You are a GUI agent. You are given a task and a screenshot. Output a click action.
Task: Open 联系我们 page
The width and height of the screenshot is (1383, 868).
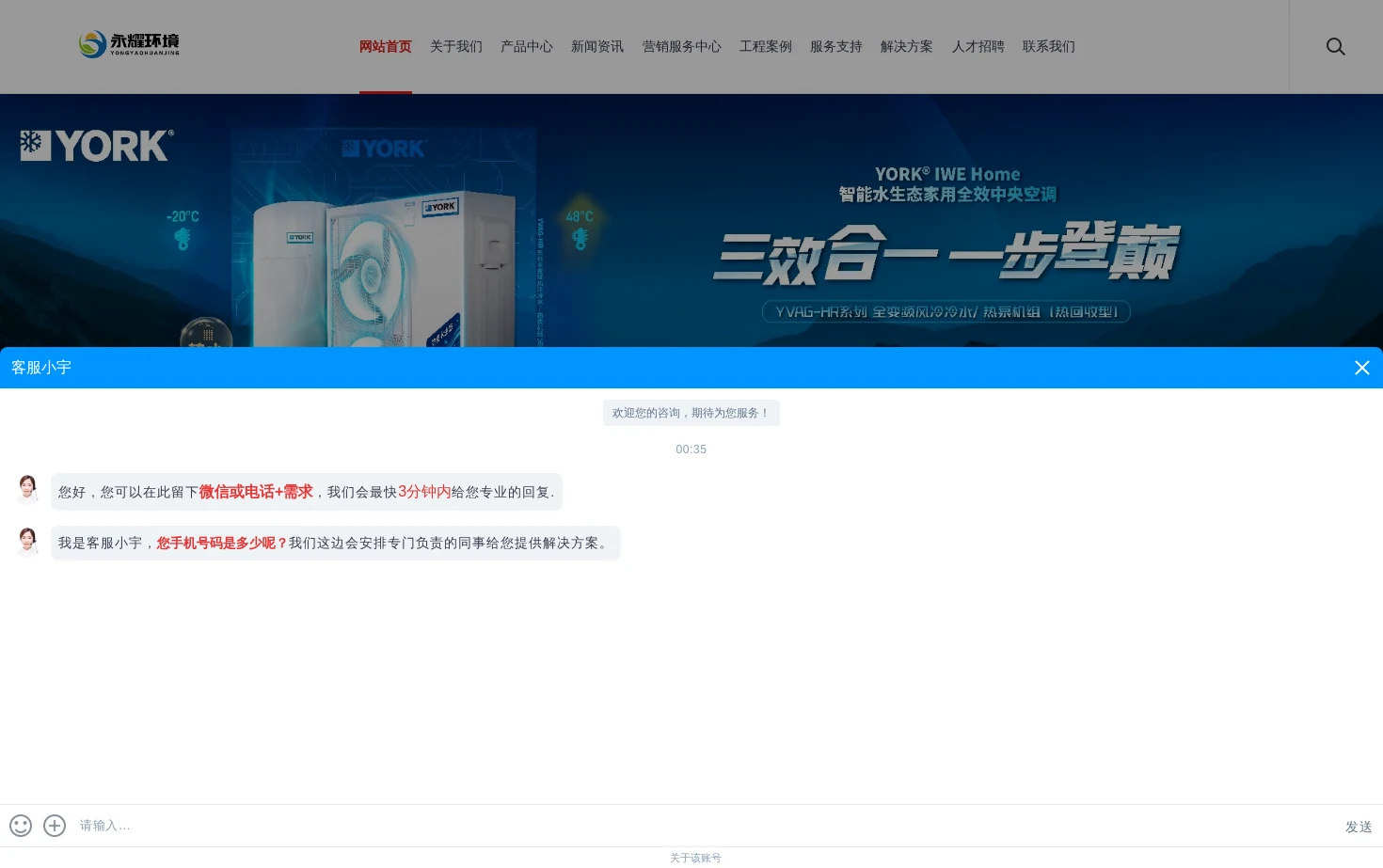[x=1049, y=46]
